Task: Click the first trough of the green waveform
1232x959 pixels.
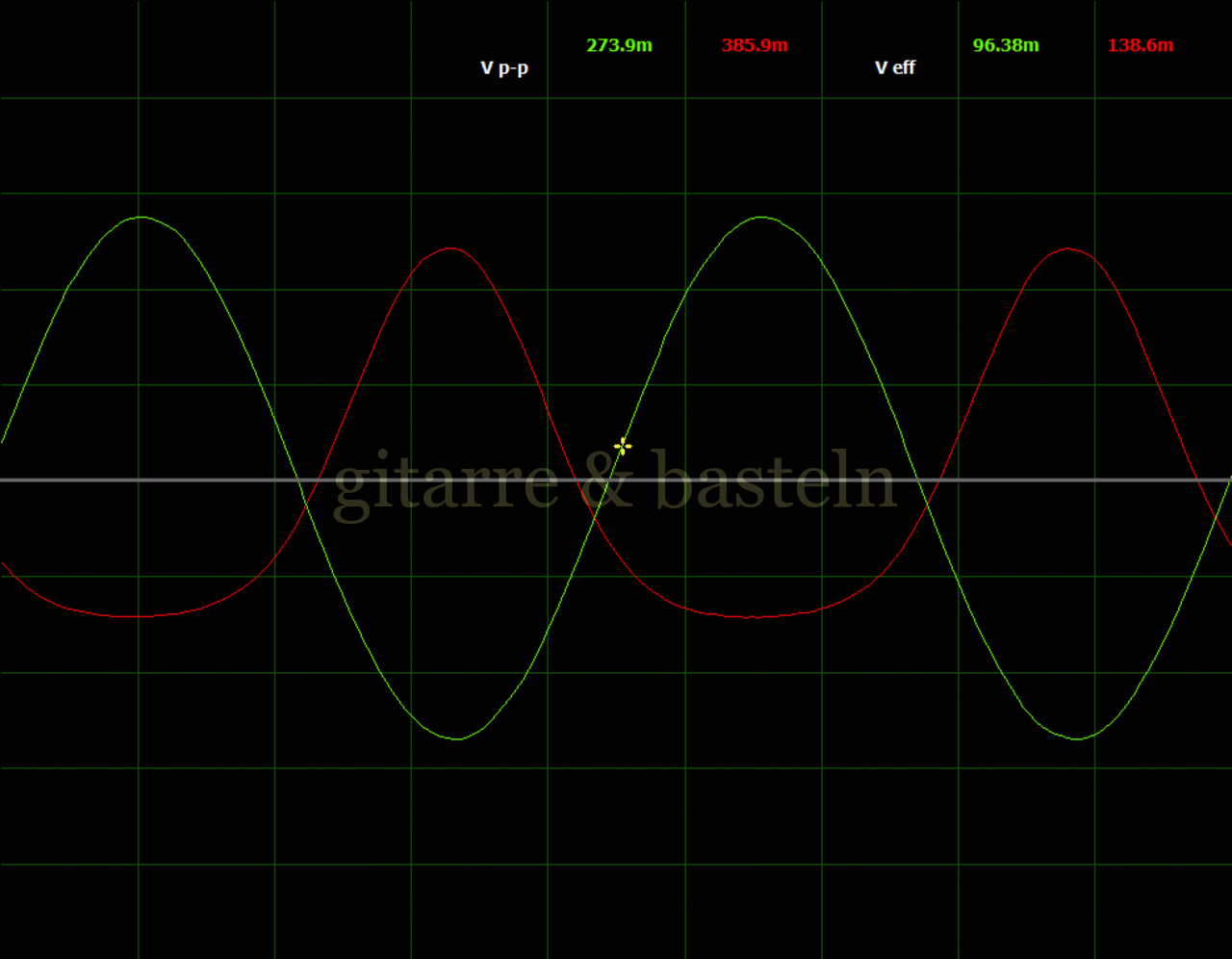Action: tap(458, 739)
